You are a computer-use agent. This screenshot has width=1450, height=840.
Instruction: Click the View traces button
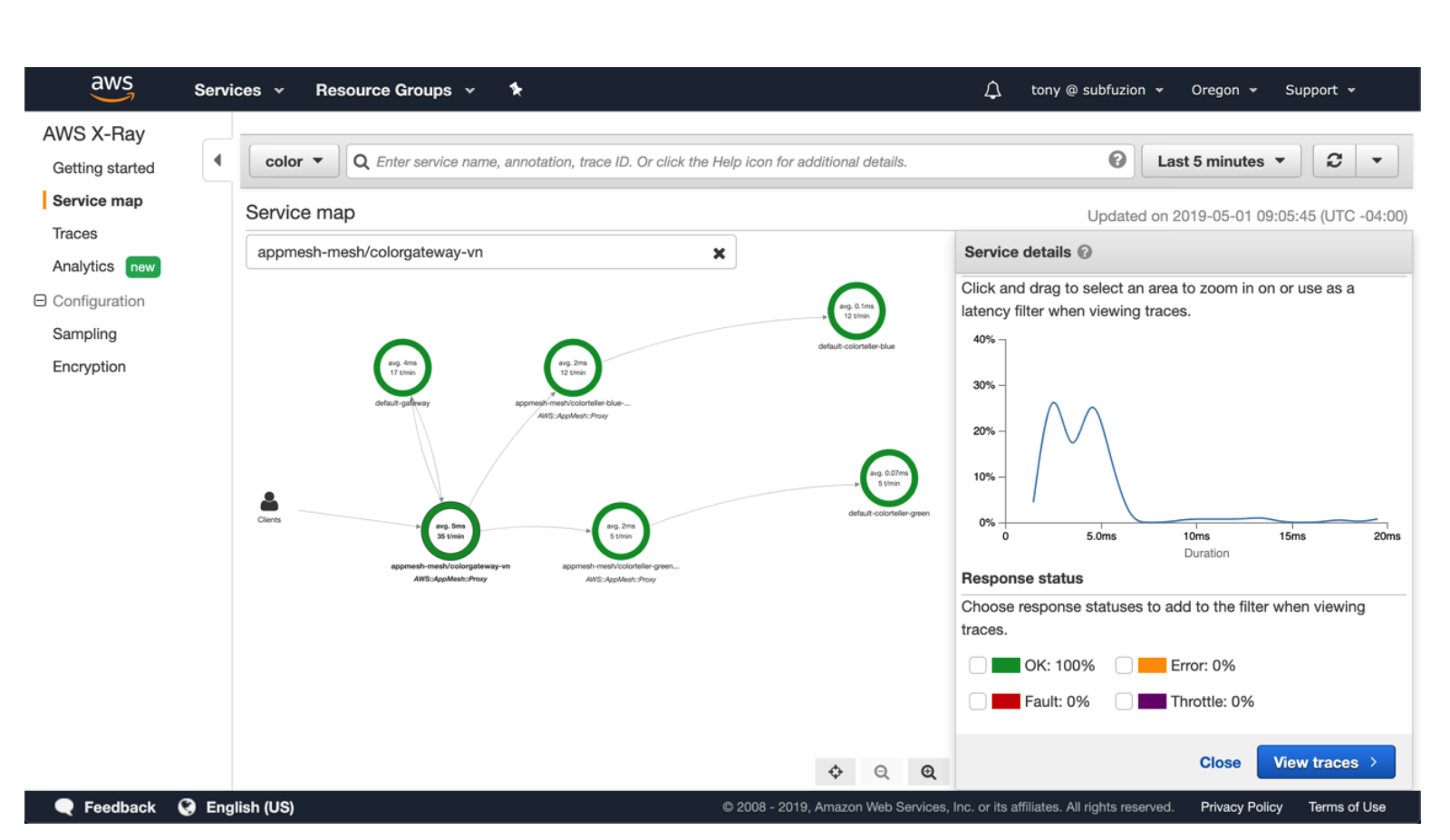click(1325, 762)
